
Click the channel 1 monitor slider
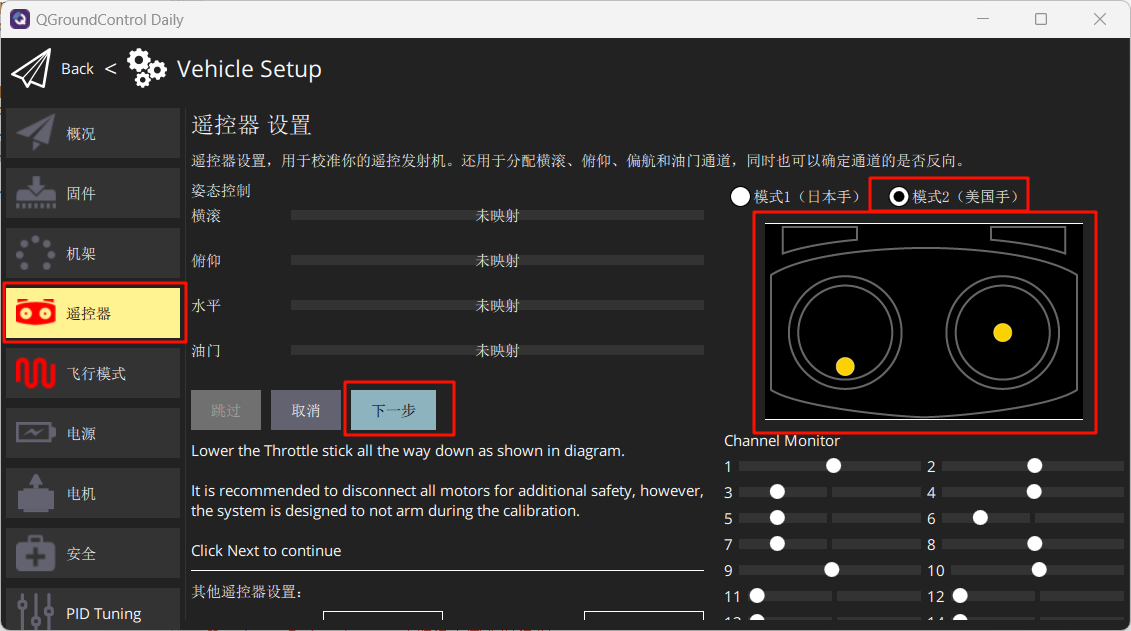pyautogui.click(x=829, y=466)
